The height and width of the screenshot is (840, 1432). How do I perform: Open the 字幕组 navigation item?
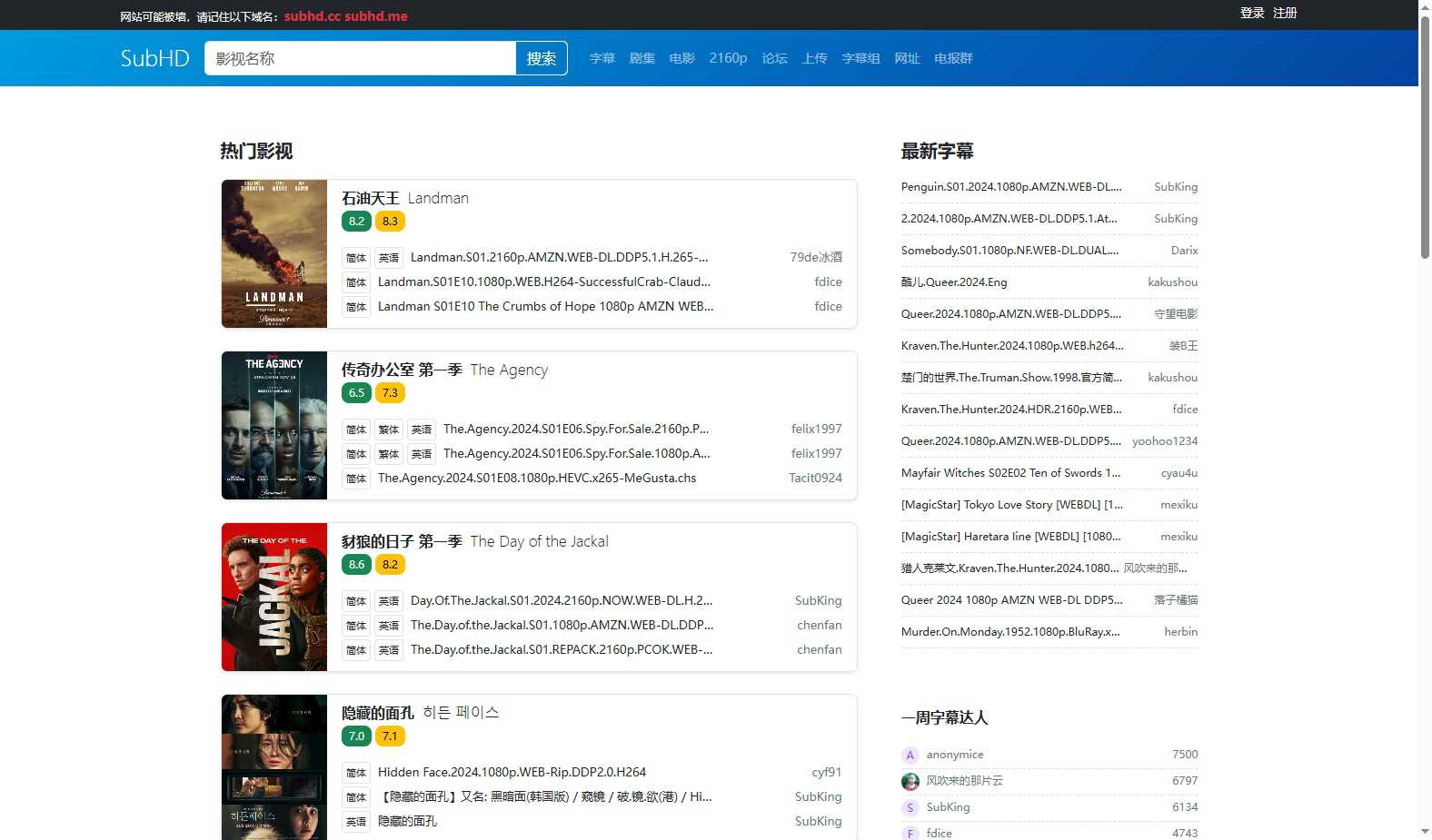tap(860, 58)
